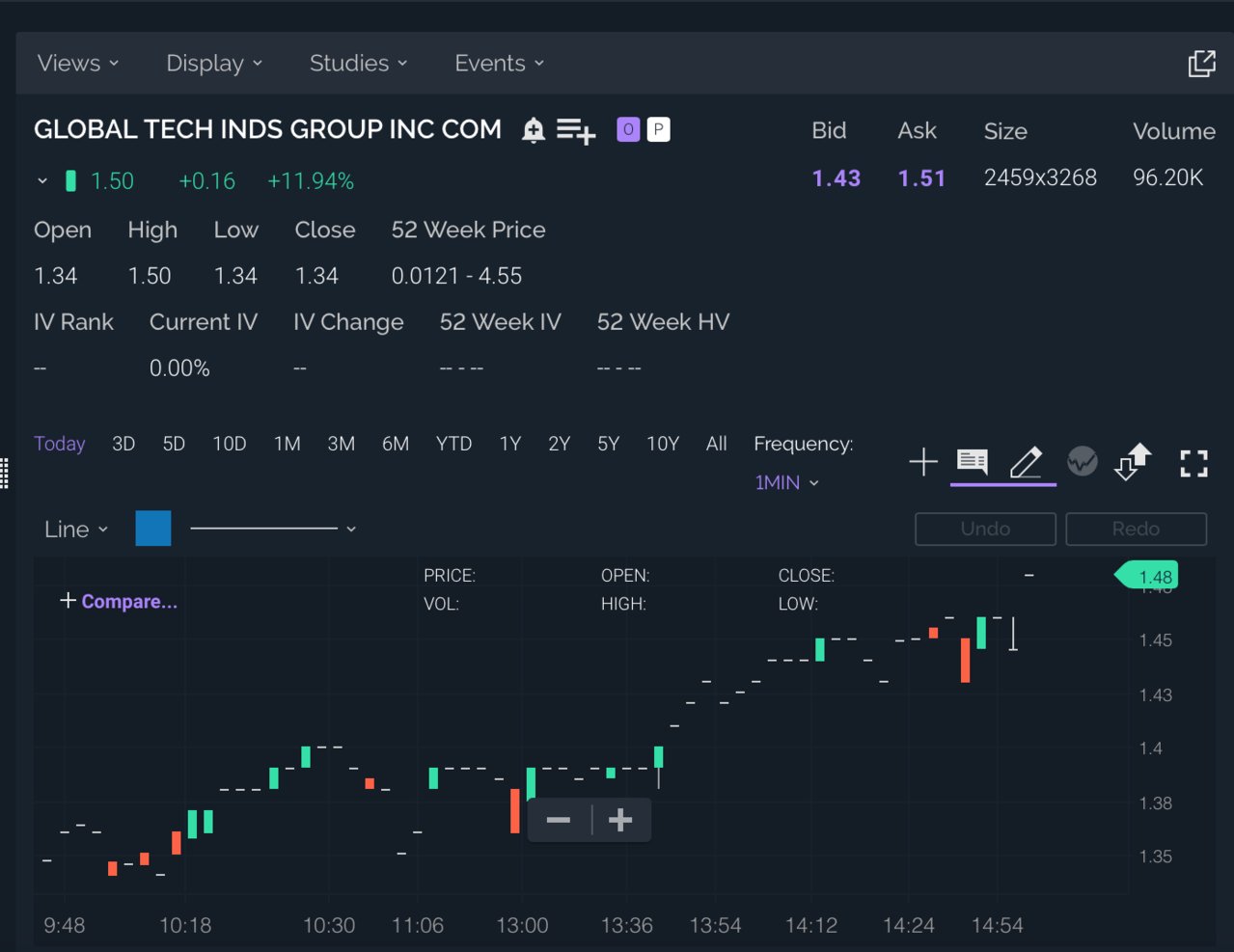This screenshot has width=1234, height=952.
Task: Click the Current IV value 0.00%
Action: pos(179,368)
